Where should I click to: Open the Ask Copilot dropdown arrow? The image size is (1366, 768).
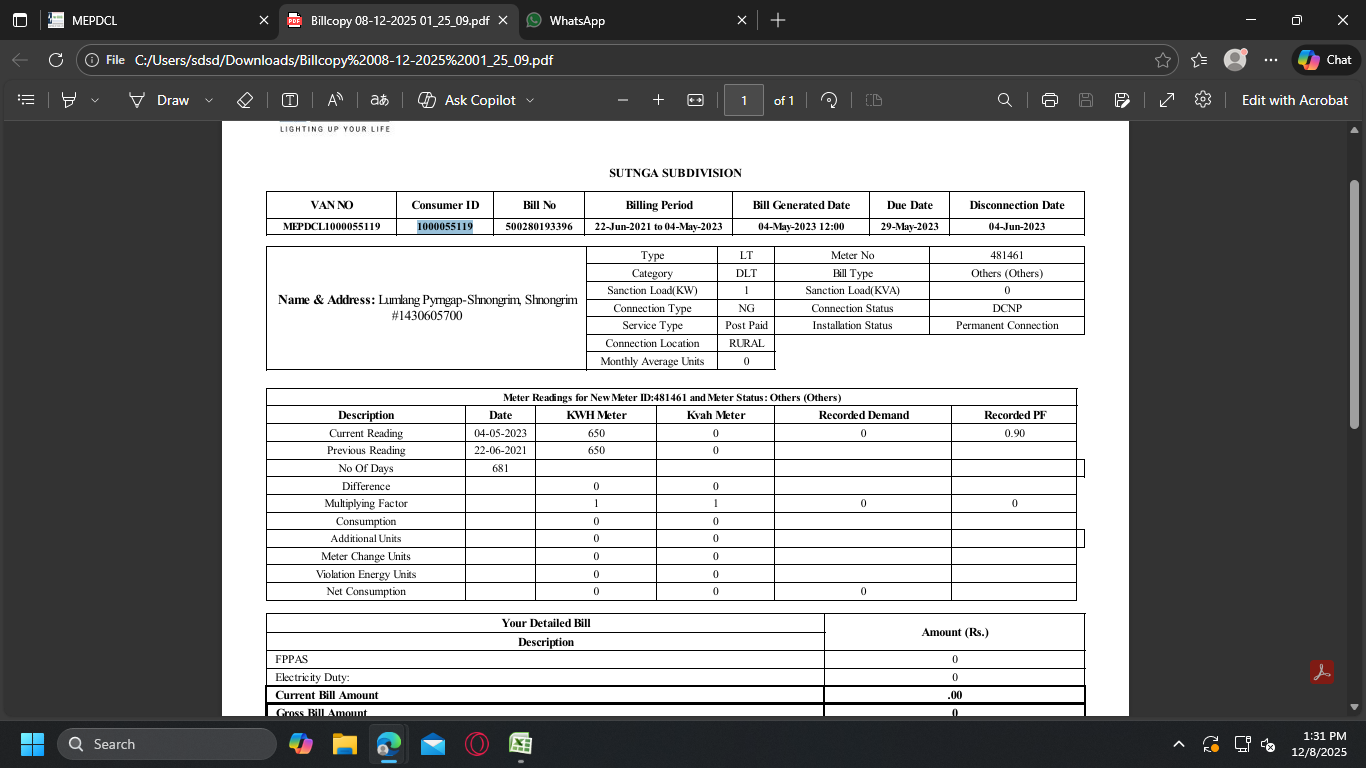click(x=530, y=100)
